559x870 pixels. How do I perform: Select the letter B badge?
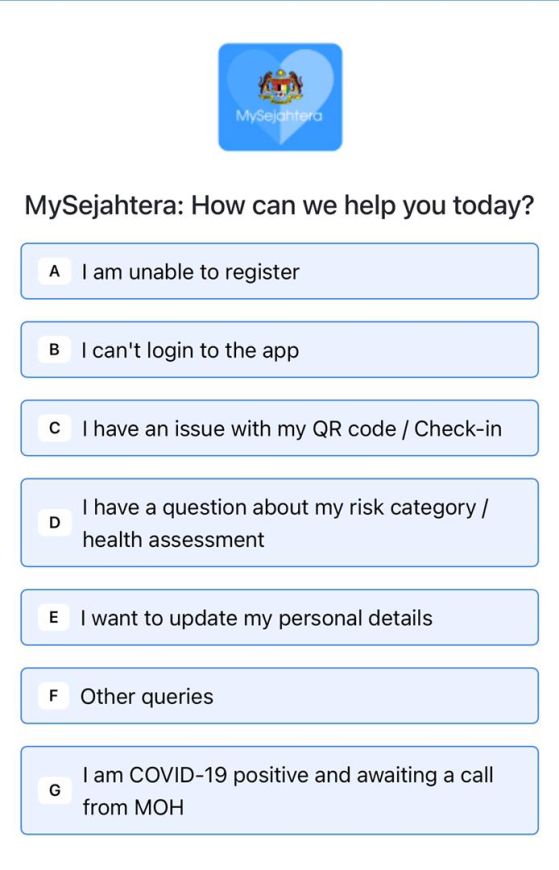click(54, 350)
